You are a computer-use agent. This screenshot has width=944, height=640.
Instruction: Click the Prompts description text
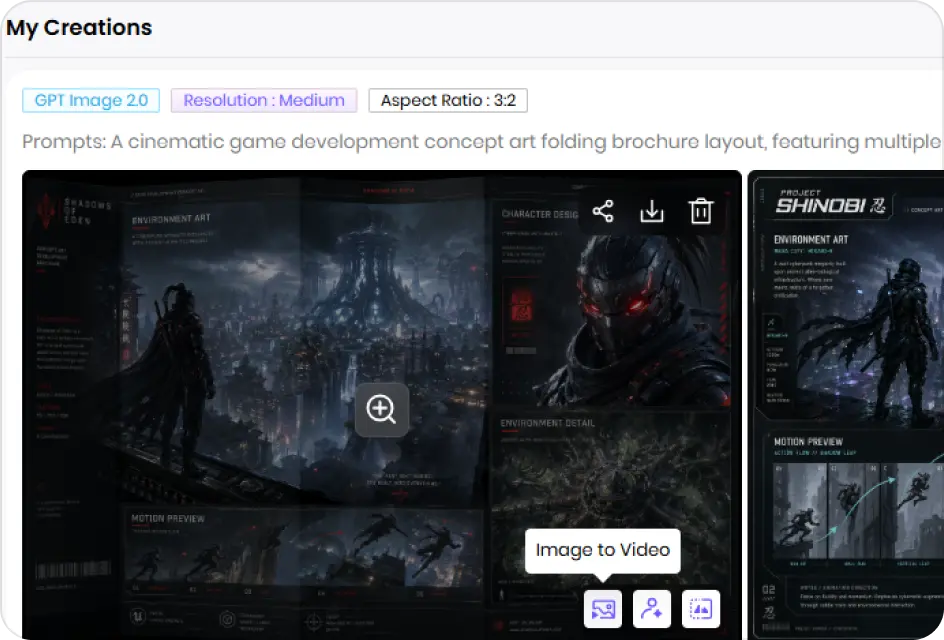point(482,141)
